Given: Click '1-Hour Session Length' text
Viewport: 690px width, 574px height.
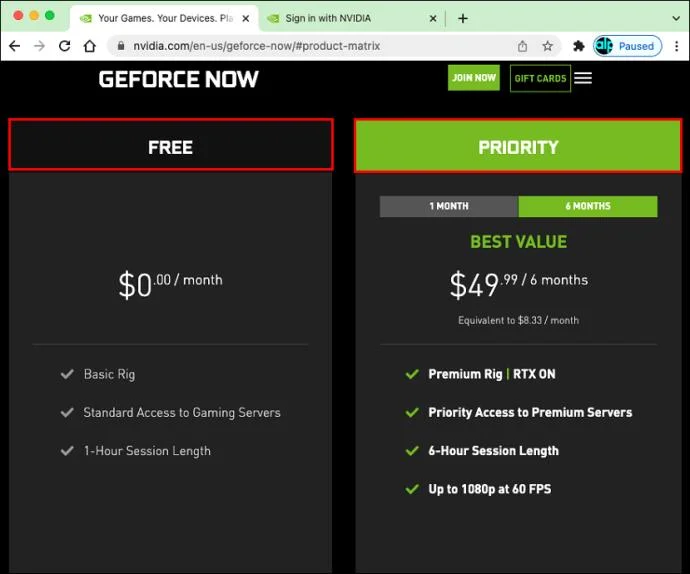Looking at the screenshot, I should tap(147, 451).
